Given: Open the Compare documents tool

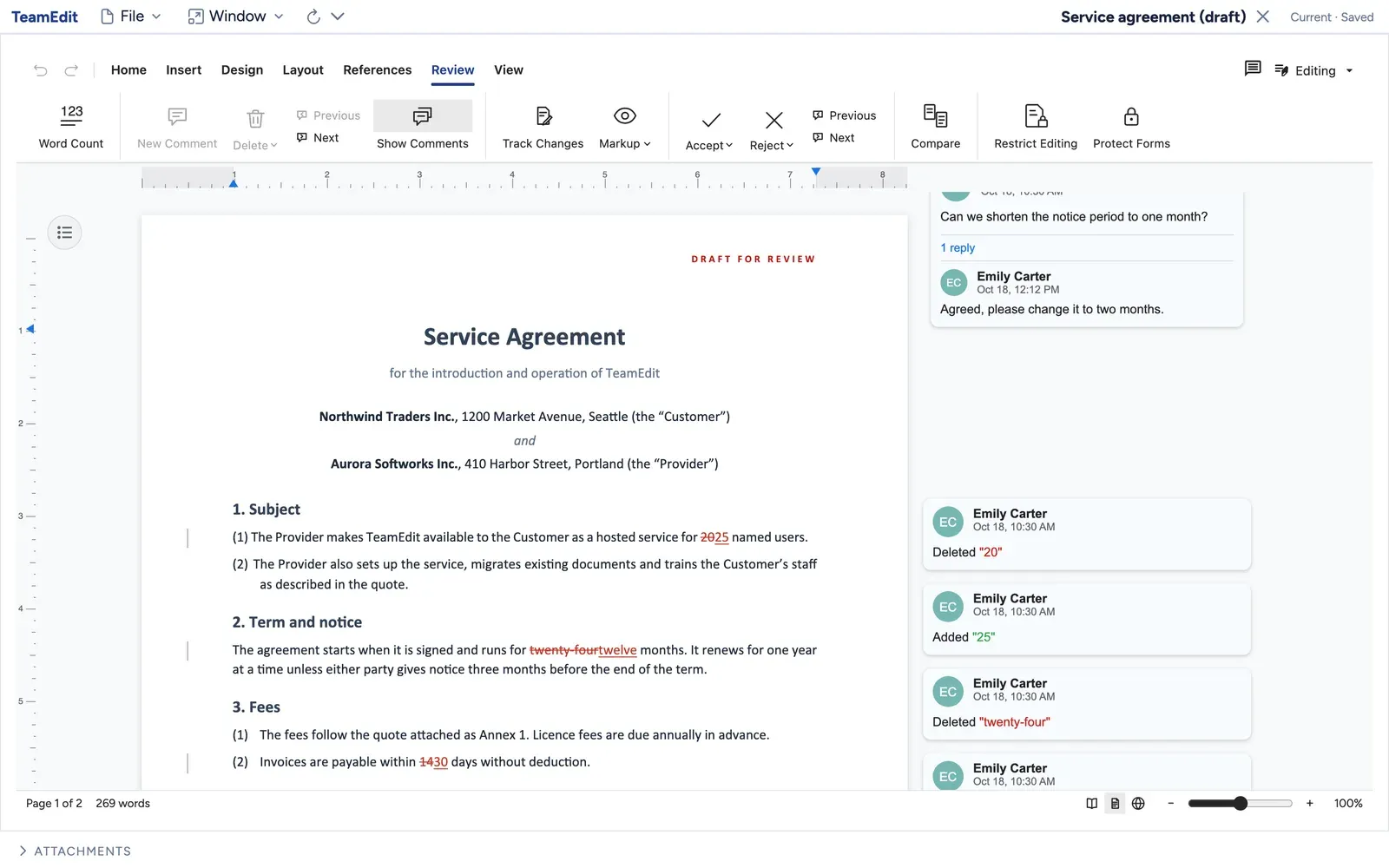Looking at the screenshot, I should click(935, 128).
